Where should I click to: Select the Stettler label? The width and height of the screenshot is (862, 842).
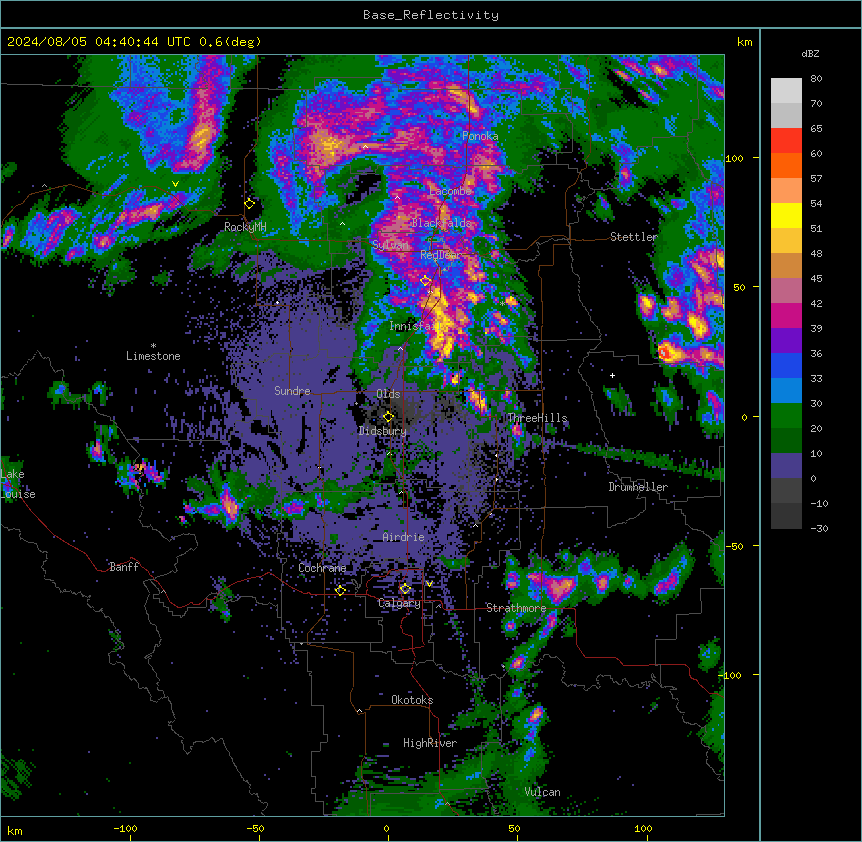(x=634, y=237)
